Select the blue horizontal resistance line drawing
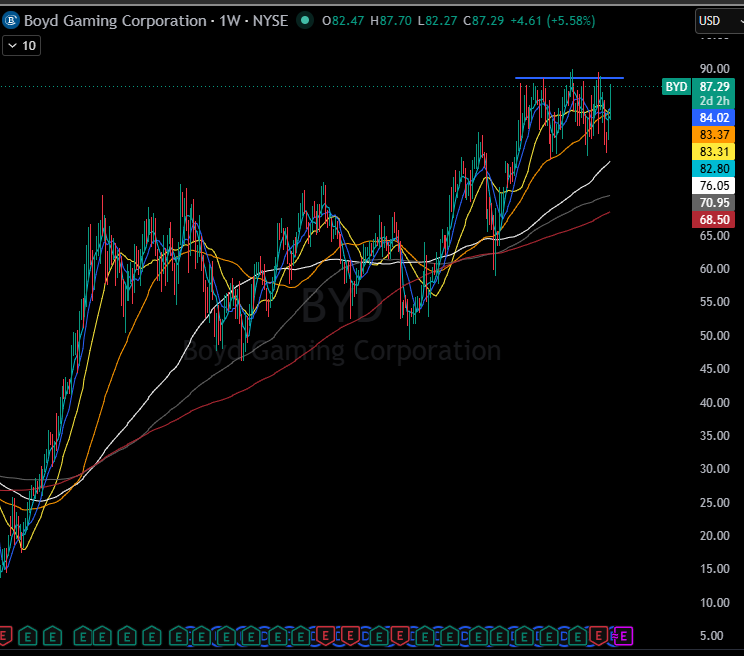This screenshot has height=656, width=744. click(569, 77)
